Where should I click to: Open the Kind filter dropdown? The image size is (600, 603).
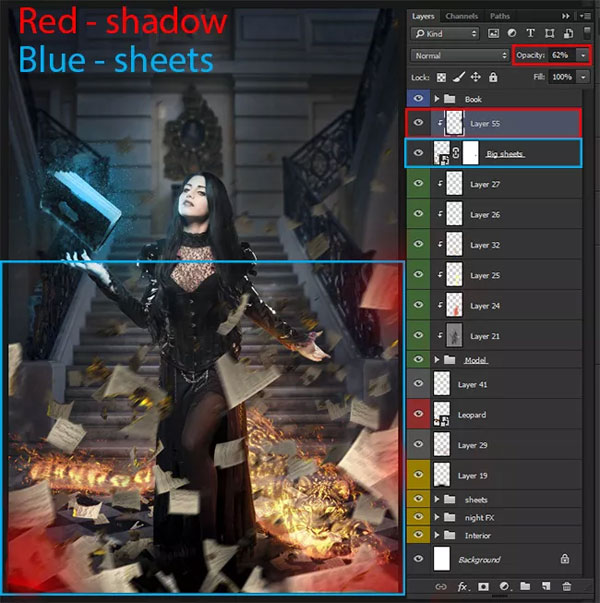pos(459,35)
